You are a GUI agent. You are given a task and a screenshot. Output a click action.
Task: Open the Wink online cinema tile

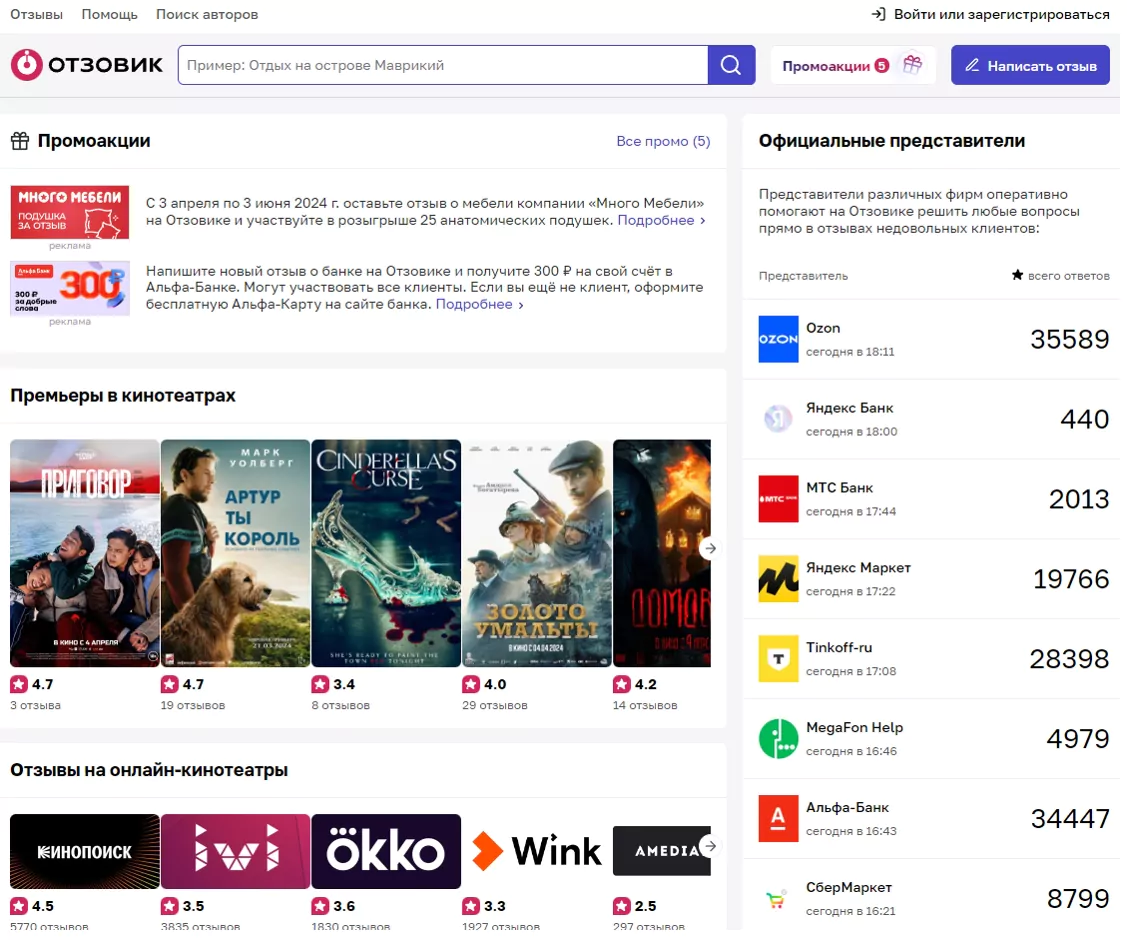[x=540, y=857]
